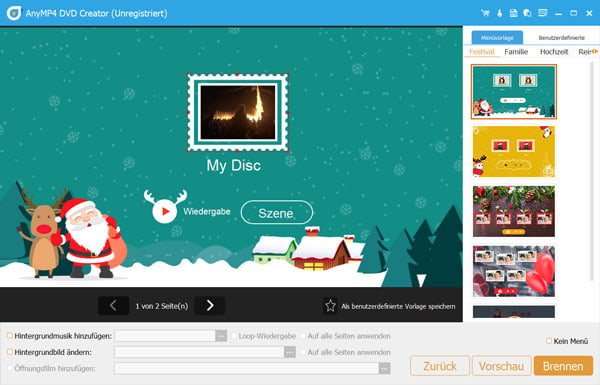600x385 pixels.
Task: Check the Kein Menü option
Action: click(x=549, y=341)
